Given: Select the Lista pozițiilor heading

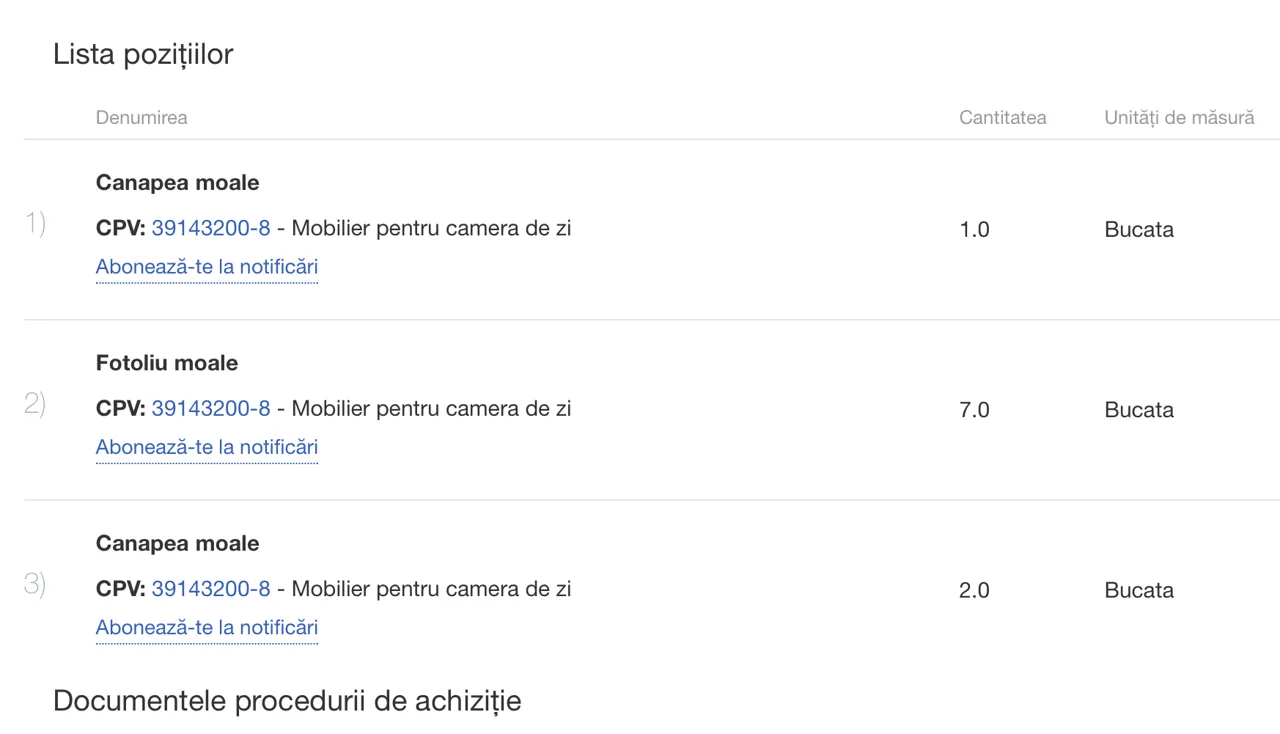Looking at the screenshot, I should 143,54.
